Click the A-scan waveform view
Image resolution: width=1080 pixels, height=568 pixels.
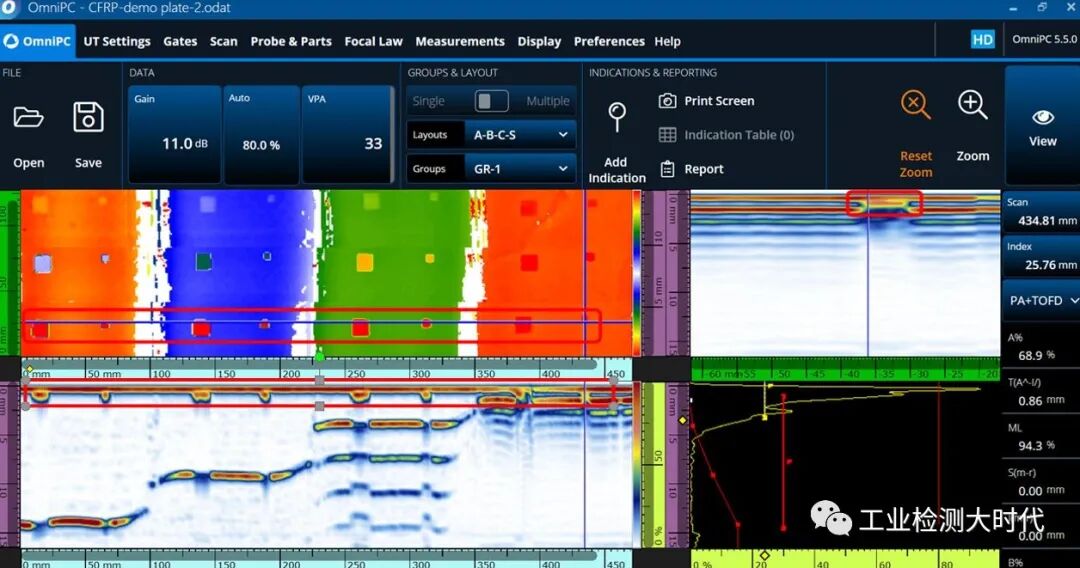pyautogui.click(x=845, y=465)
